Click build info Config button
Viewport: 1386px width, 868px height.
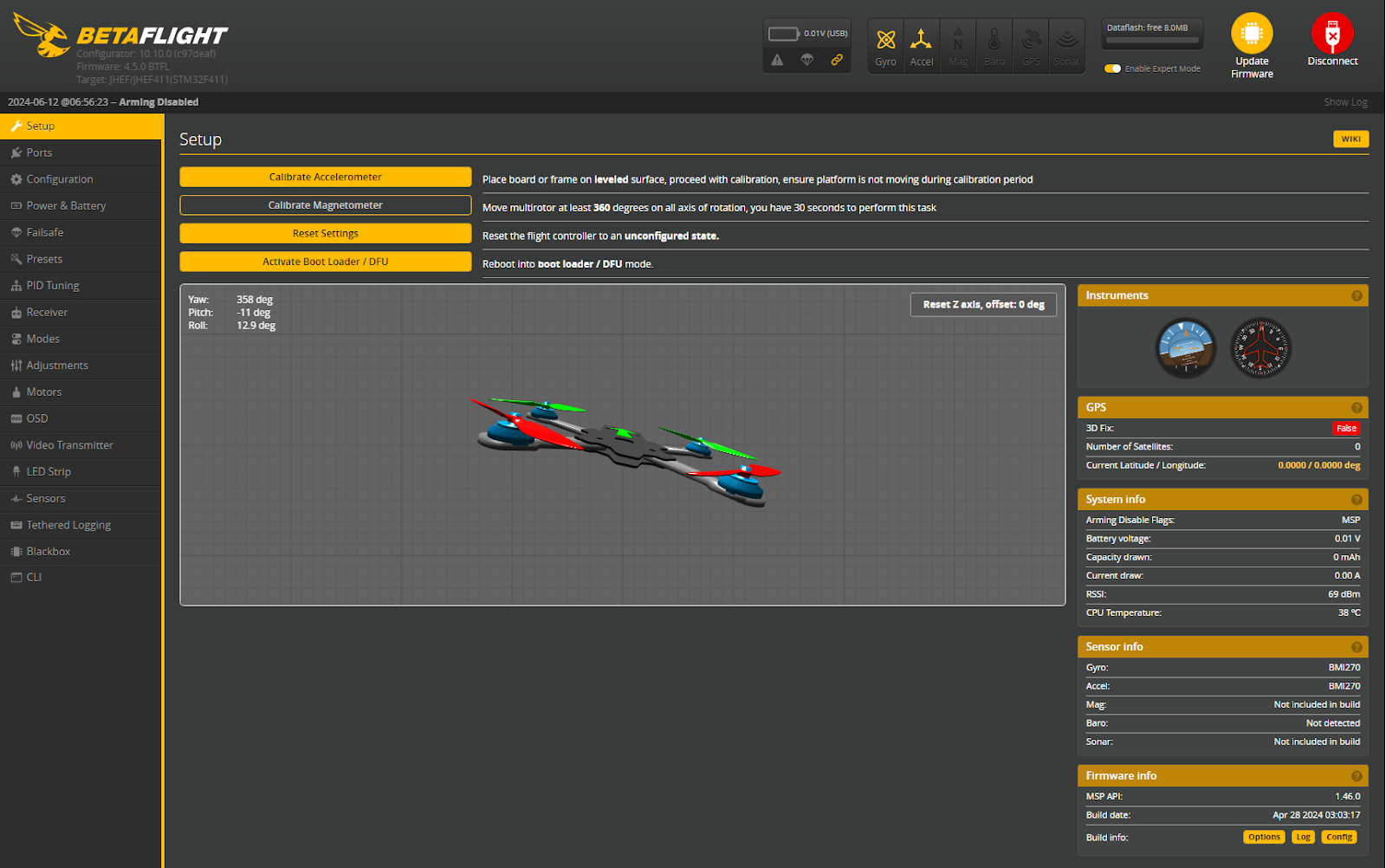pos(1339,838)
